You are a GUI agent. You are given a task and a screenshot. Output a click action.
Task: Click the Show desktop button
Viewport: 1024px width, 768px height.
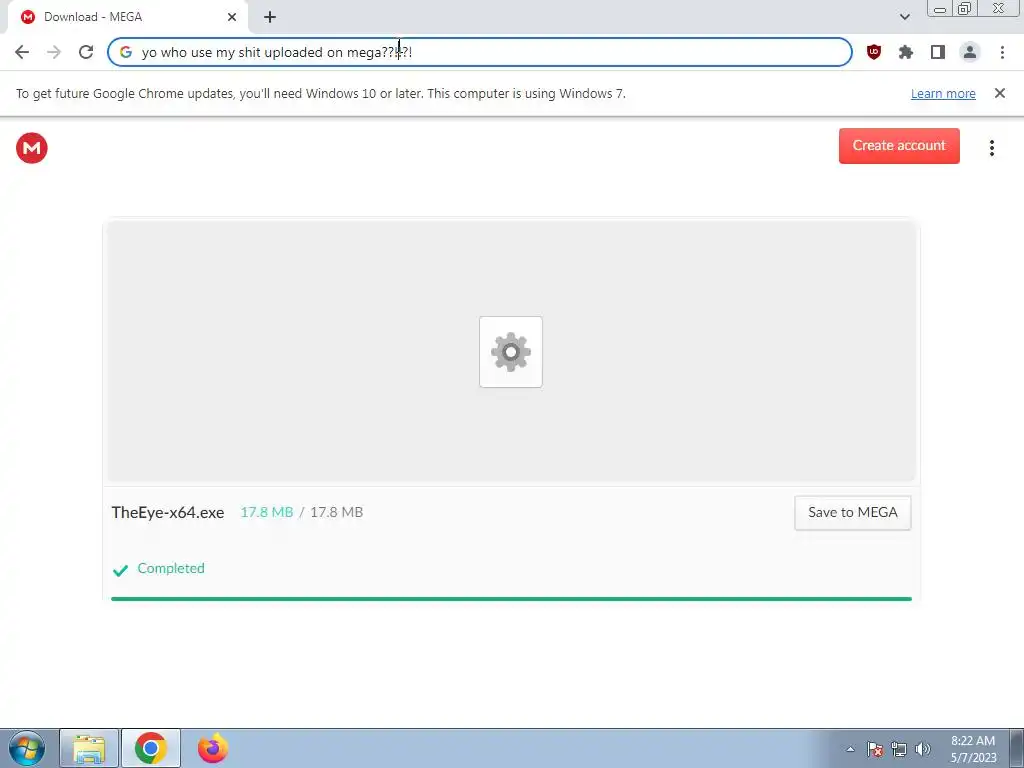point(1016,748)
